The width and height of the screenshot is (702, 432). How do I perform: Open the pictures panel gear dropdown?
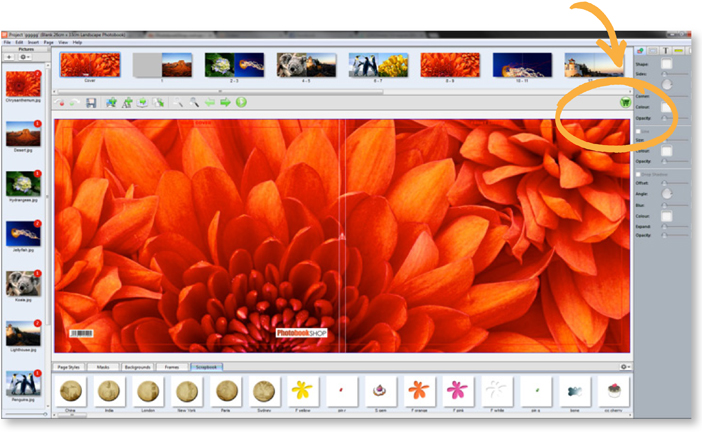(25, 57)
